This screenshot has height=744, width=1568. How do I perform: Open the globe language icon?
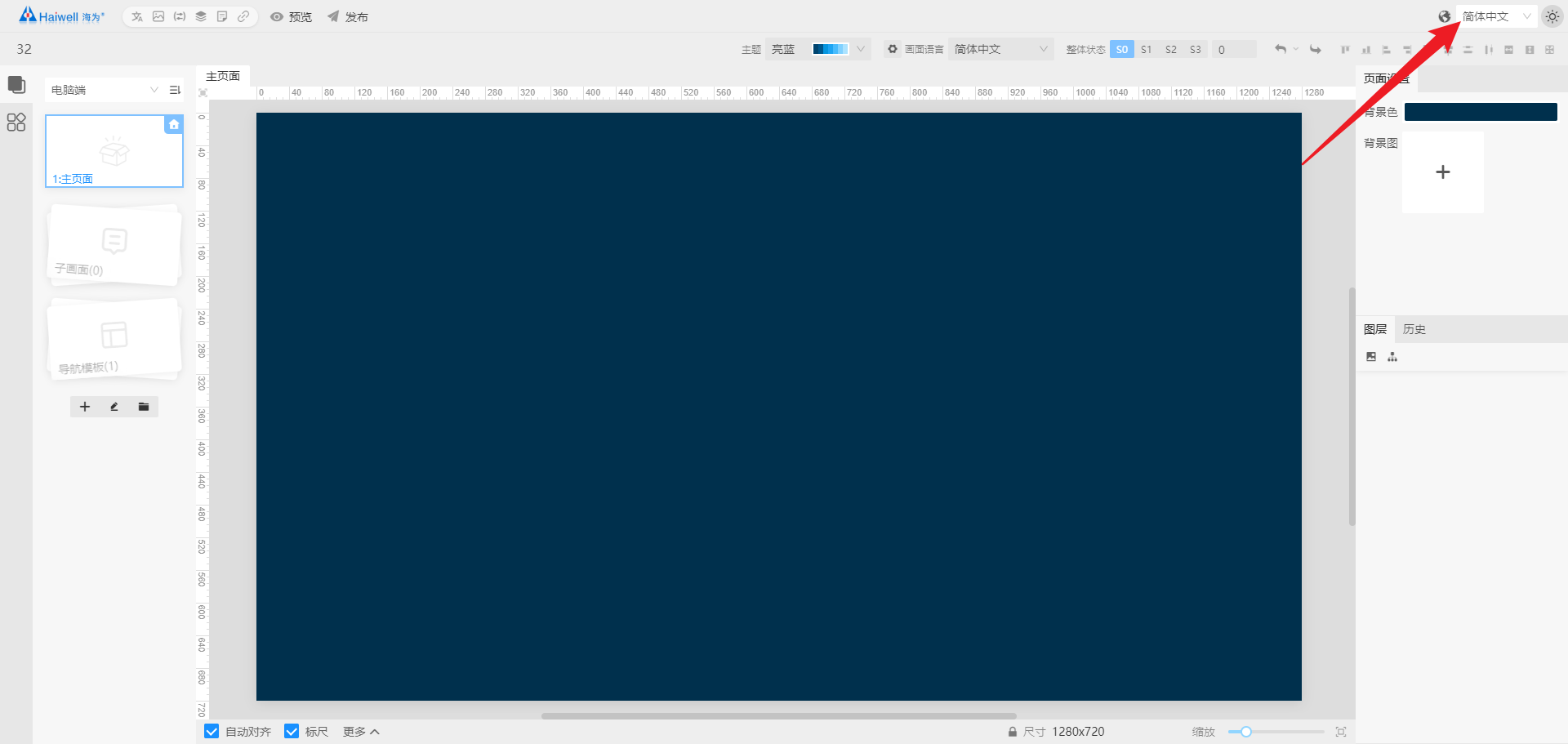(x=1445, y=16)
